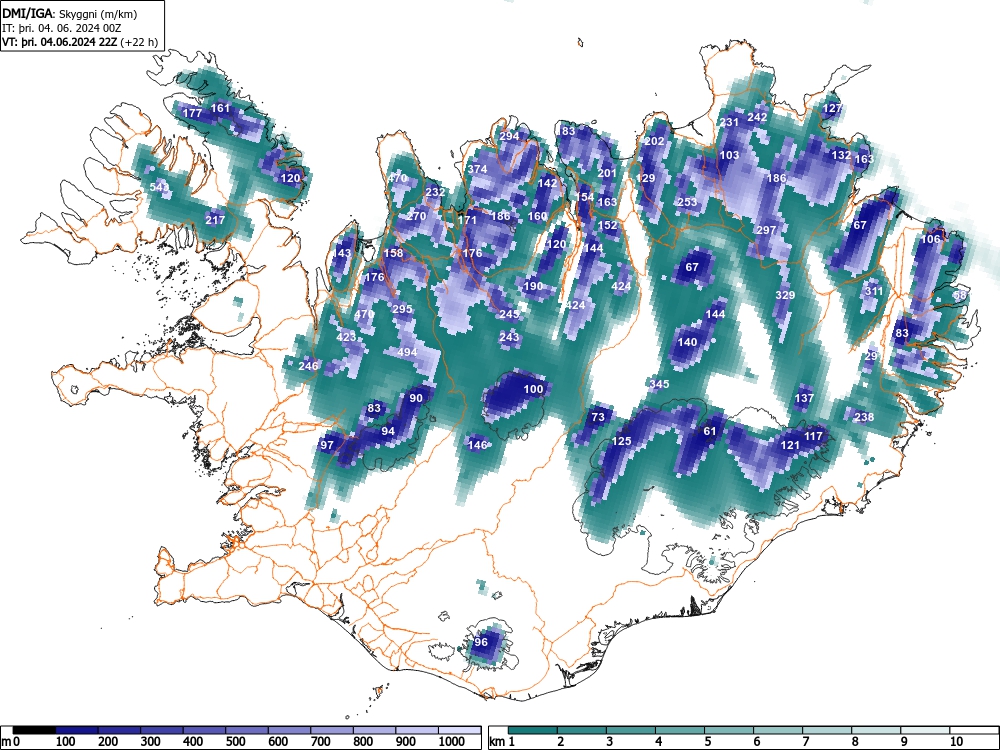Click the '121' visibility value on the map

pyautogui.click(x=790, y=445)
